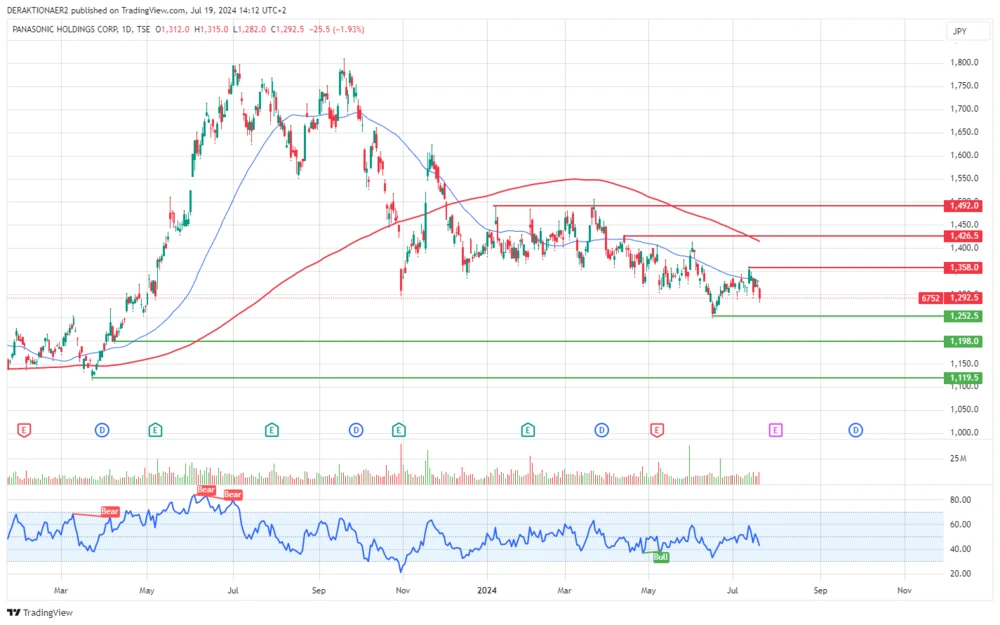Image resolution: width=1000 pixels, height=625 pixels.
Task: Click the 1,358.0 red resistance label
Action: click(964, 268)
